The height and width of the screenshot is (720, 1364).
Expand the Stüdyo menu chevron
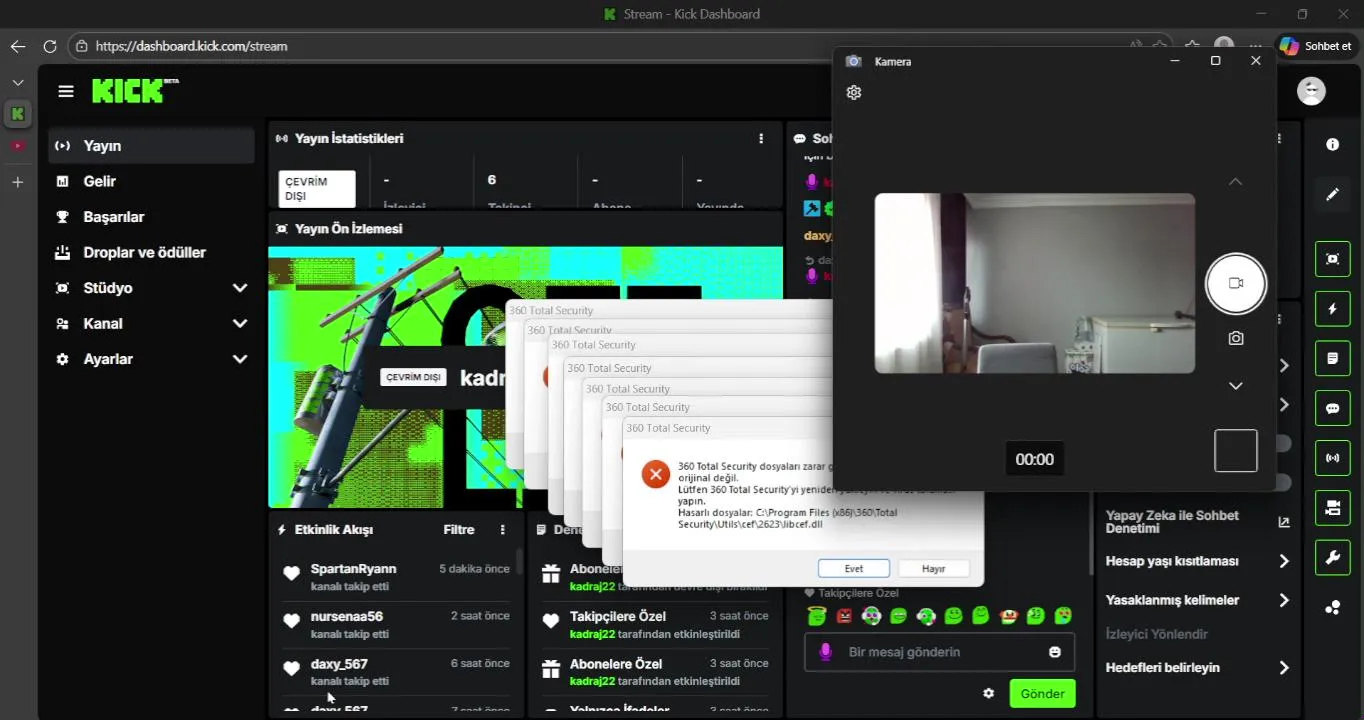(x=240, y=288)
